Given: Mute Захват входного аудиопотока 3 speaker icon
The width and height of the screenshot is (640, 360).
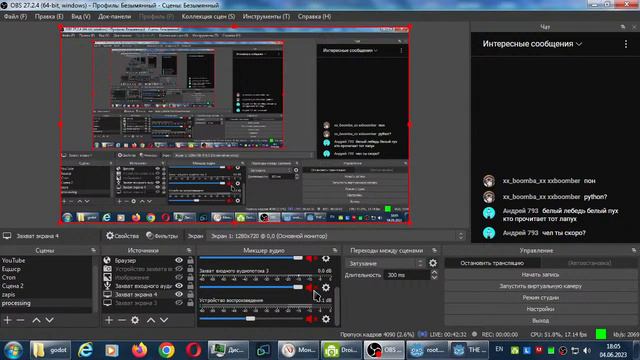Looking at the screenshot, I should pyautogui.click(x=310, y=287).
